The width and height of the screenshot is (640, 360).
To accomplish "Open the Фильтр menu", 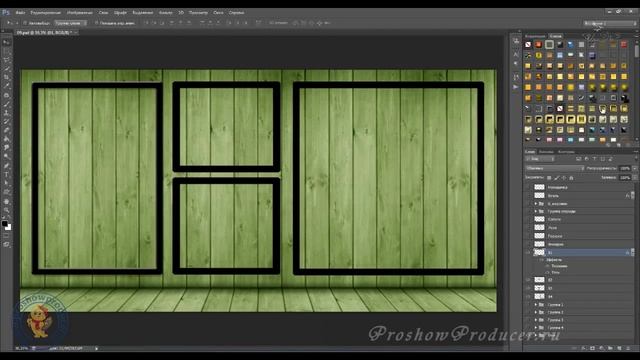I will 165,13.
